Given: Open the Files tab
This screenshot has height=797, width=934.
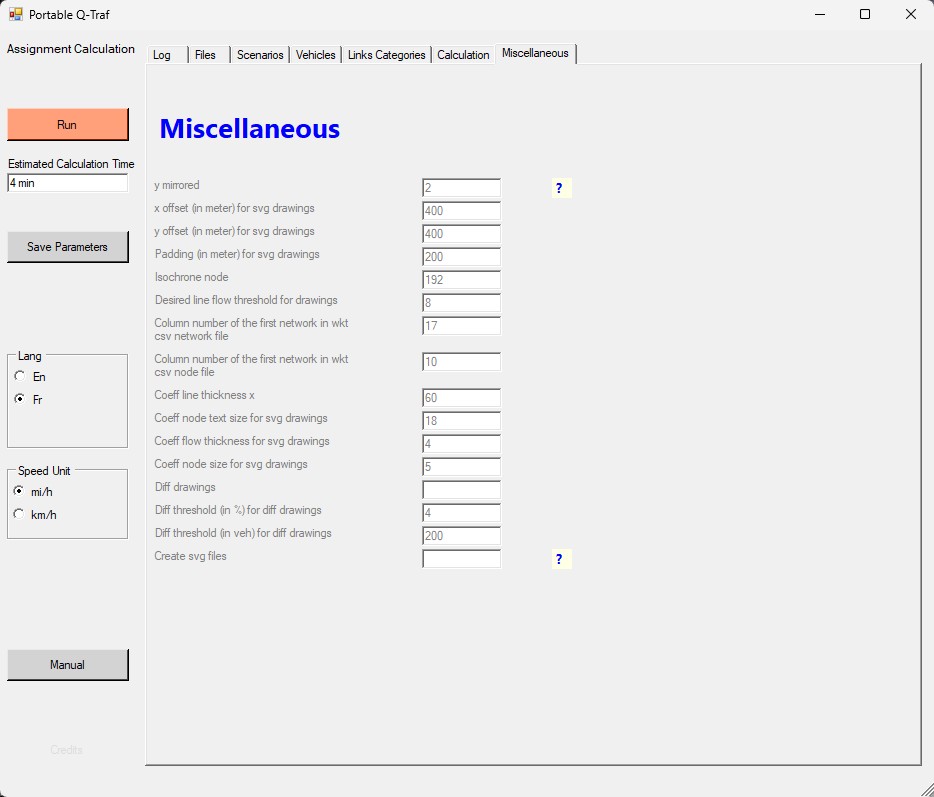Looking at the screenshot, I should (205, 55).
